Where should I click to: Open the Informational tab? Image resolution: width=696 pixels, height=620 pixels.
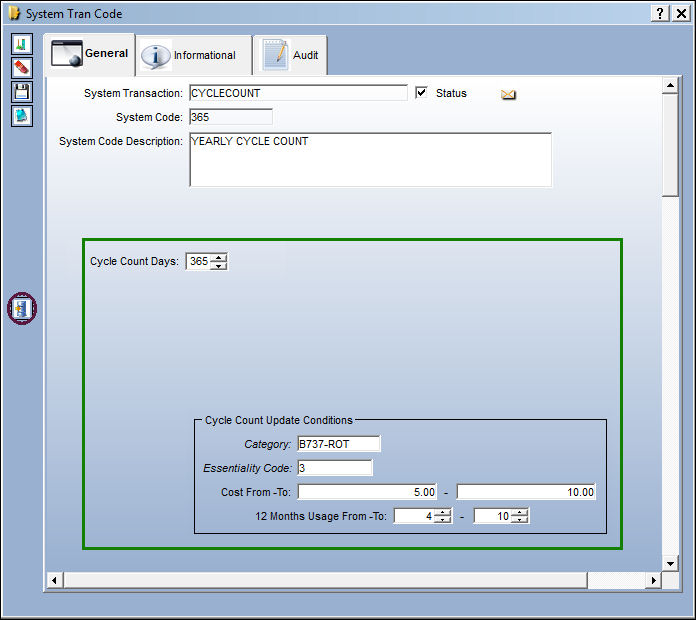click(x=194, y=55)
